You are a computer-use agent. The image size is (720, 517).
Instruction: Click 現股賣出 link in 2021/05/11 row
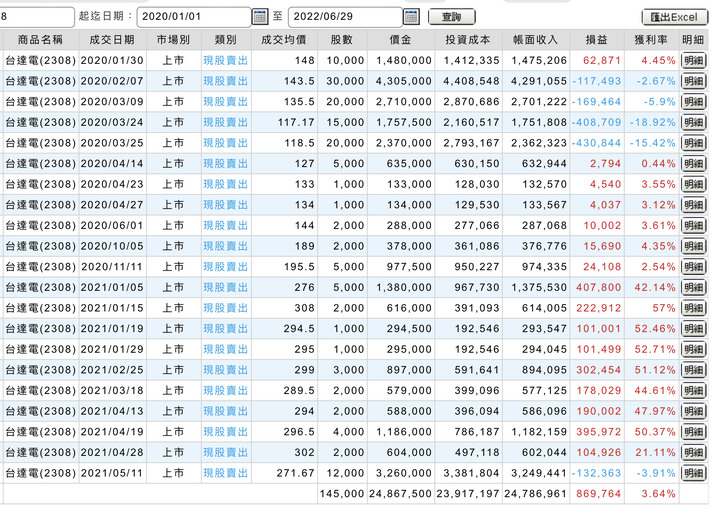(x=225, y=473)
